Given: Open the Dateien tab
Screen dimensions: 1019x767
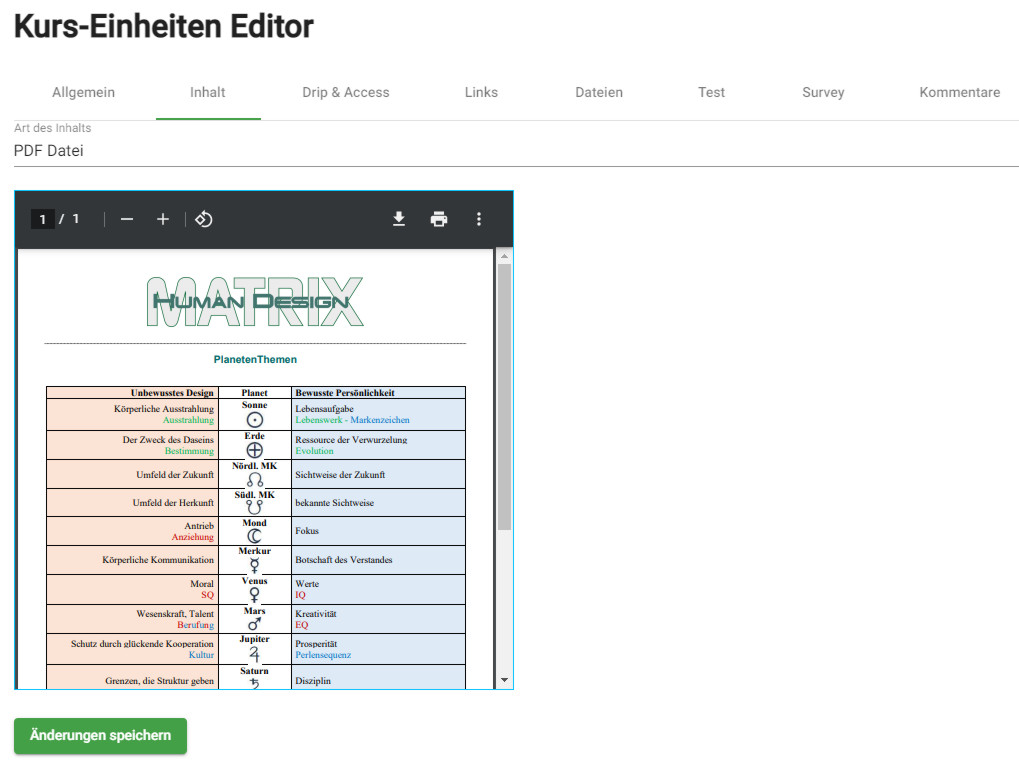Looking at the screenshot, I should click(x=599, y=92).
